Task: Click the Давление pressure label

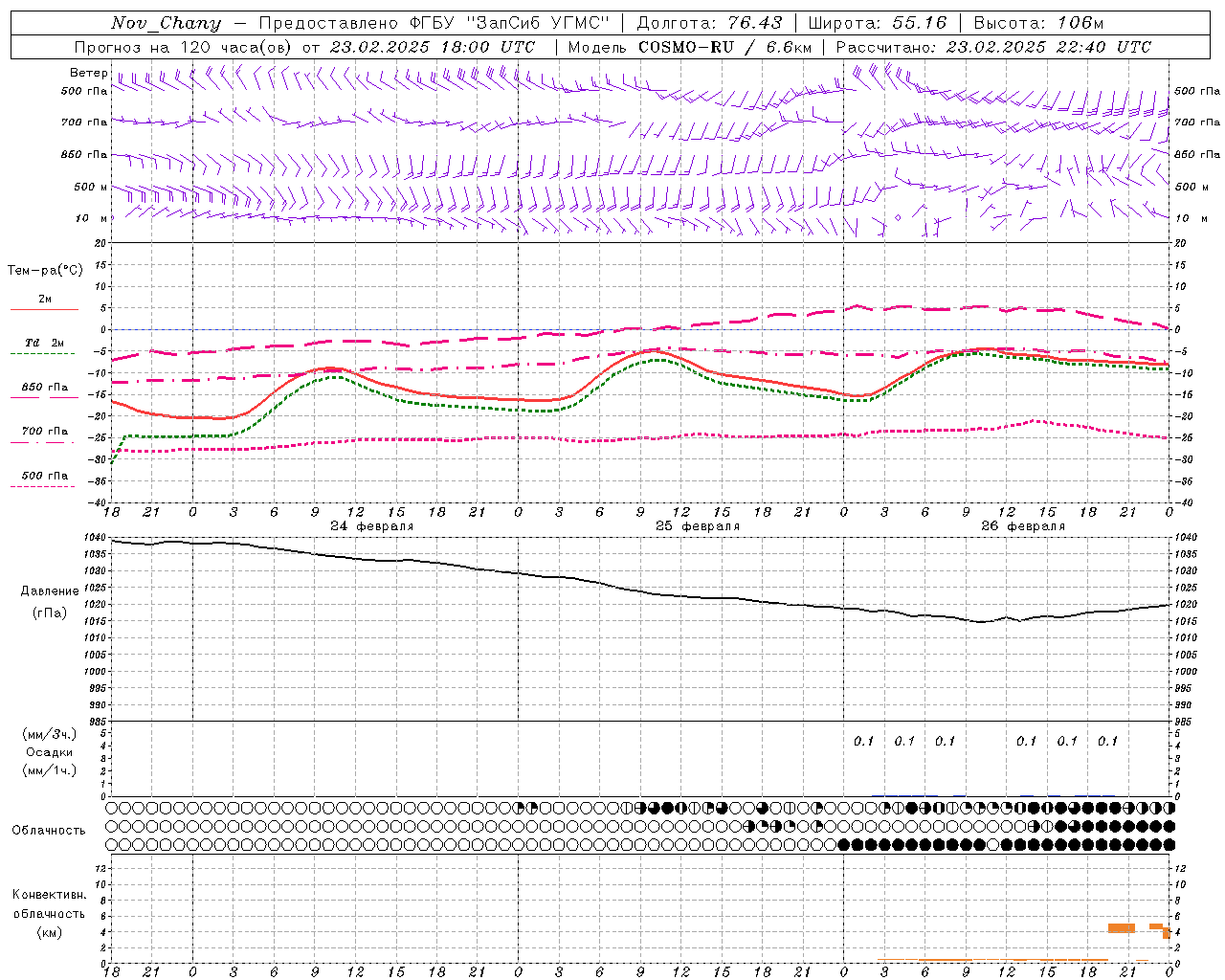Action: click(49, 590)
